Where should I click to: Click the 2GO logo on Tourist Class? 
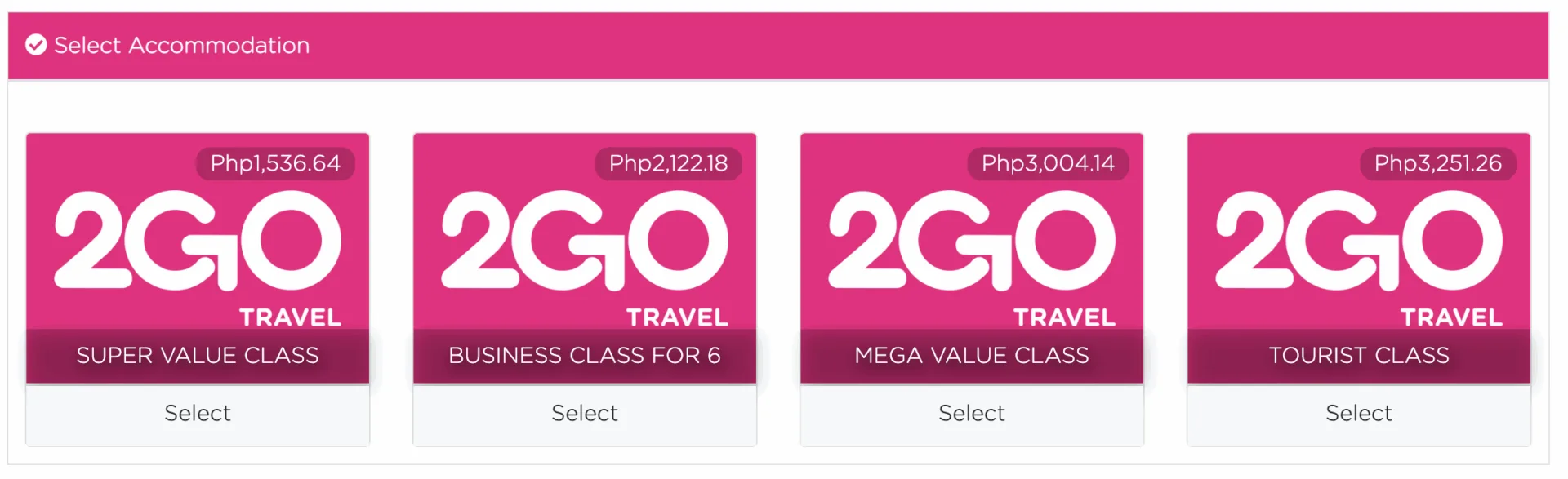tap(1359, 241)
